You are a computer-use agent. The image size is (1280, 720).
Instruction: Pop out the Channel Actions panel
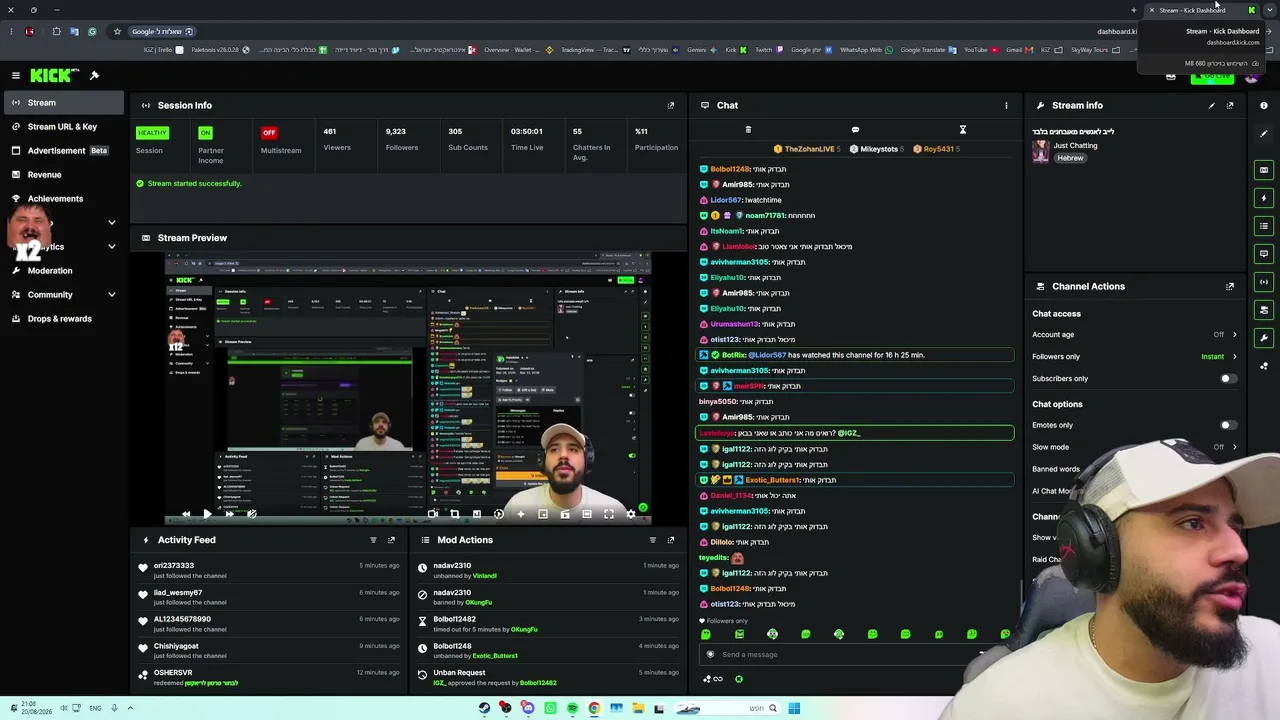tap(1230, 286)
